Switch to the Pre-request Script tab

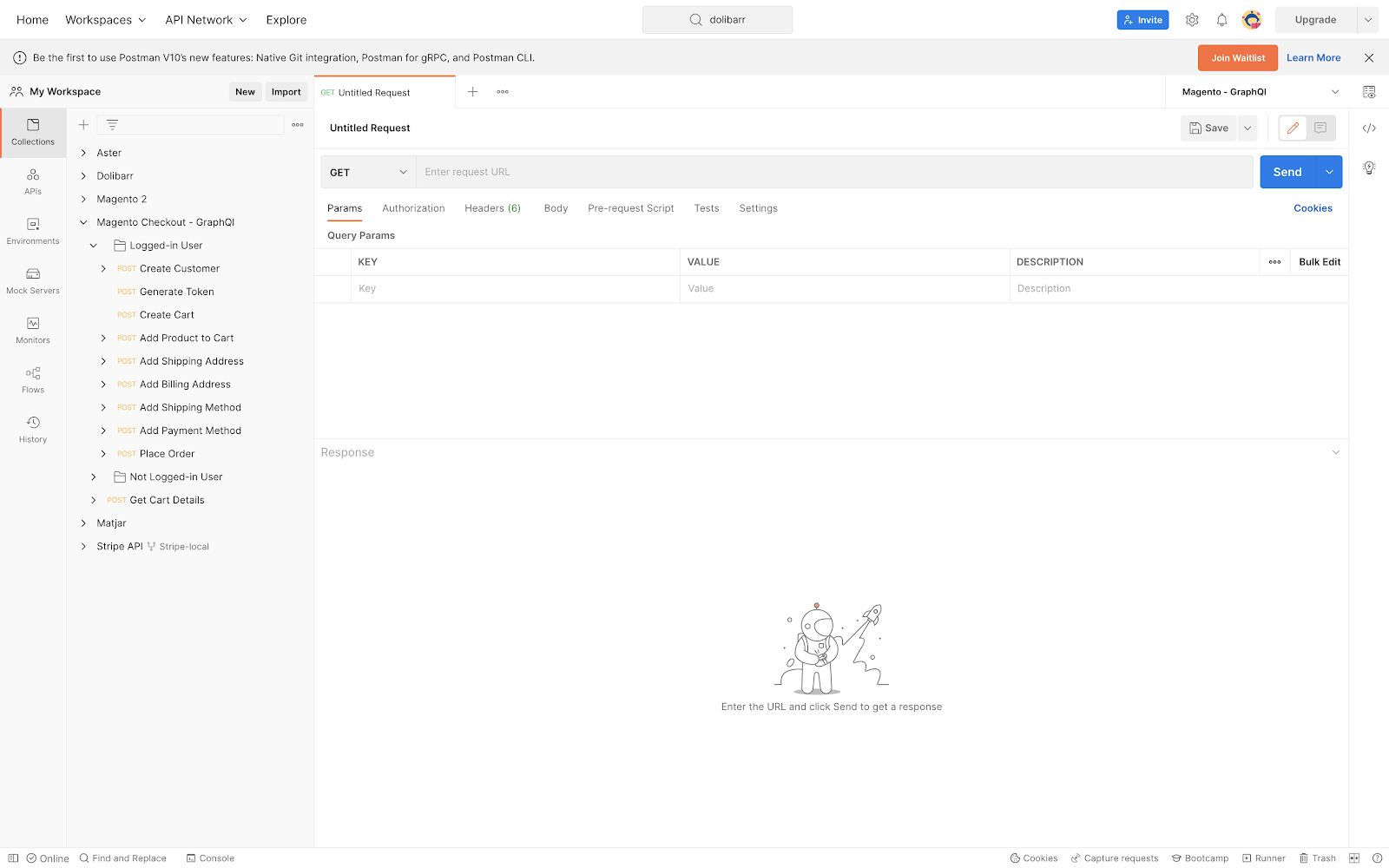click(x=631, y=208)
